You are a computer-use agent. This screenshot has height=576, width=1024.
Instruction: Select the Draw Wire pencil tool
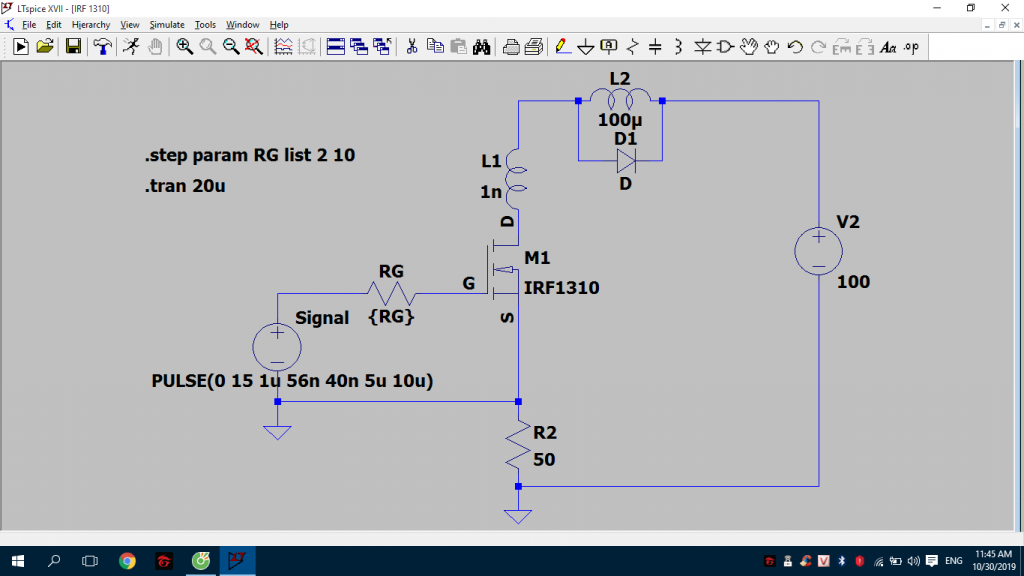(562, 46)
